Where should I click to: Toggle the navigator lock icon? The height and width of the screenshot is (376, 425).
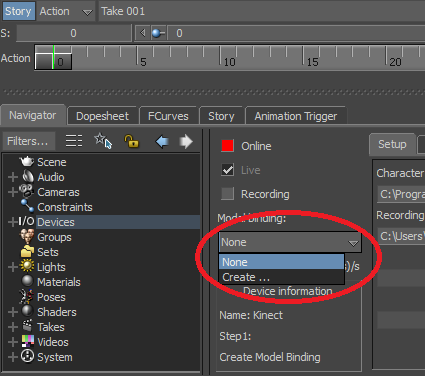coord(132,141)
